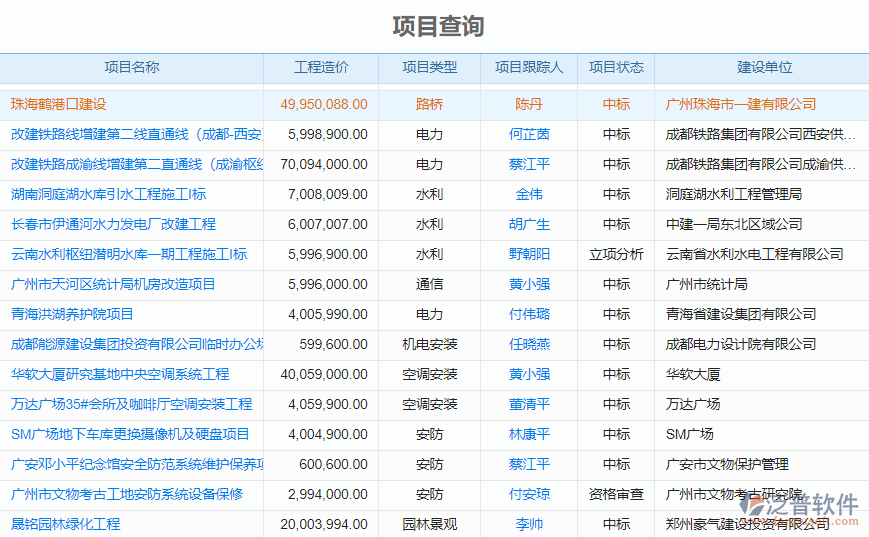
Task: Click the 项目状态 column header
Action: (x=616, y=68)
